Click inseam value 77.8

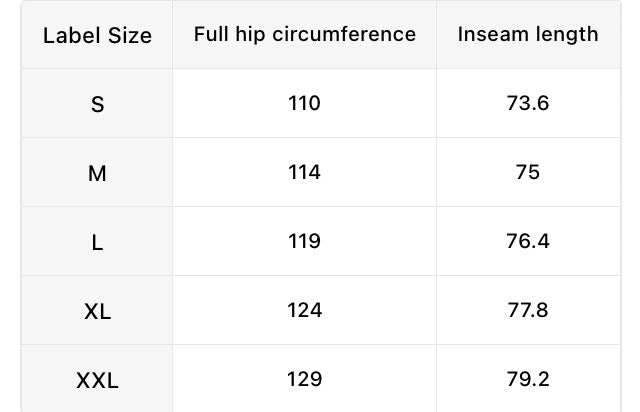click(528, 310)
